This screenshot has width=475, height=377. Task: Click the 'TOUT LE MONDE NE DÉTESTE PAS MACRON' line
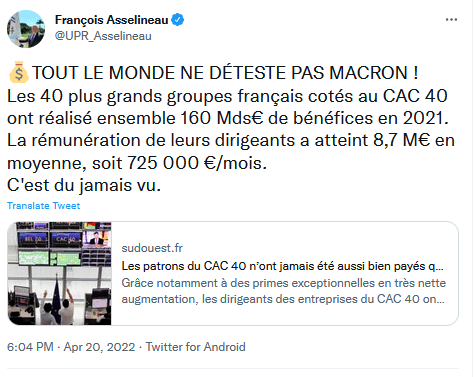pyautogui.click(x=225, y=73)
